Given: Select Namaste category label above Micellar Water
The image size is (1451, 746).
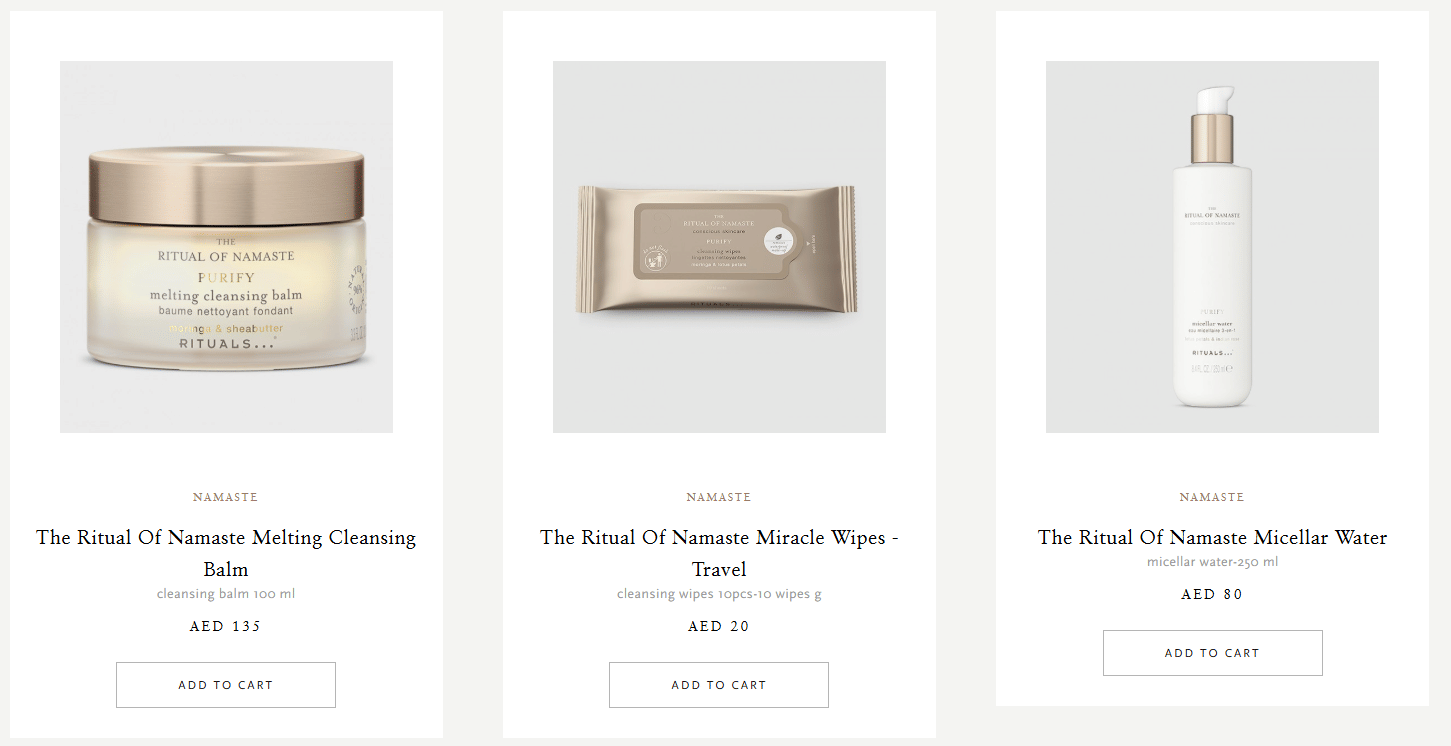Looking at the screenshot, I should [x=1212, y=497].
